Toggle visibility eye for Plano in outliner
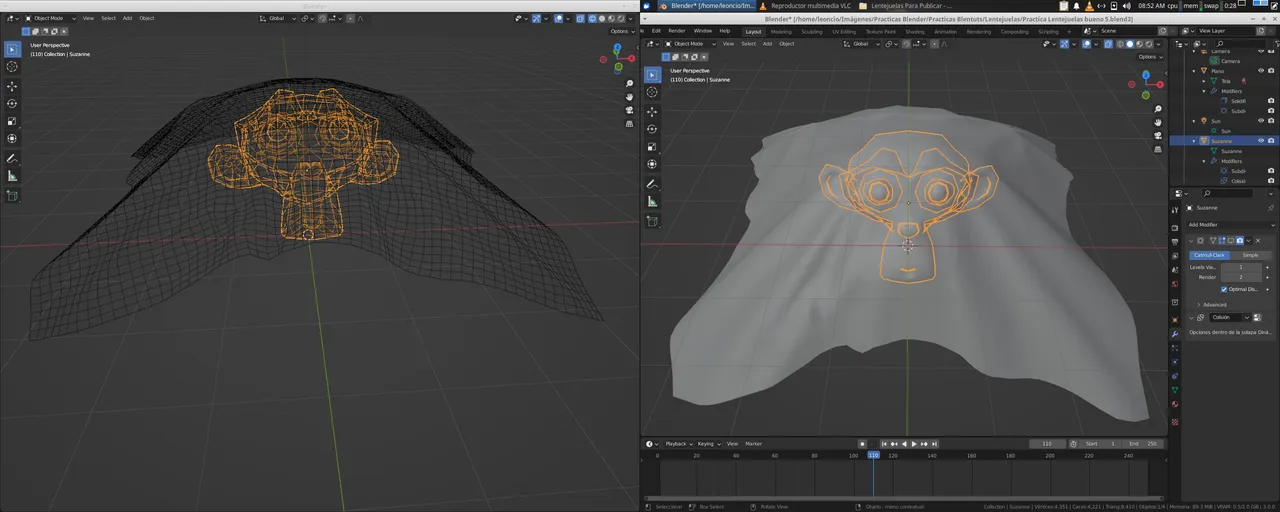Screen dimensions: 1280x512 tap(1261, 71)
